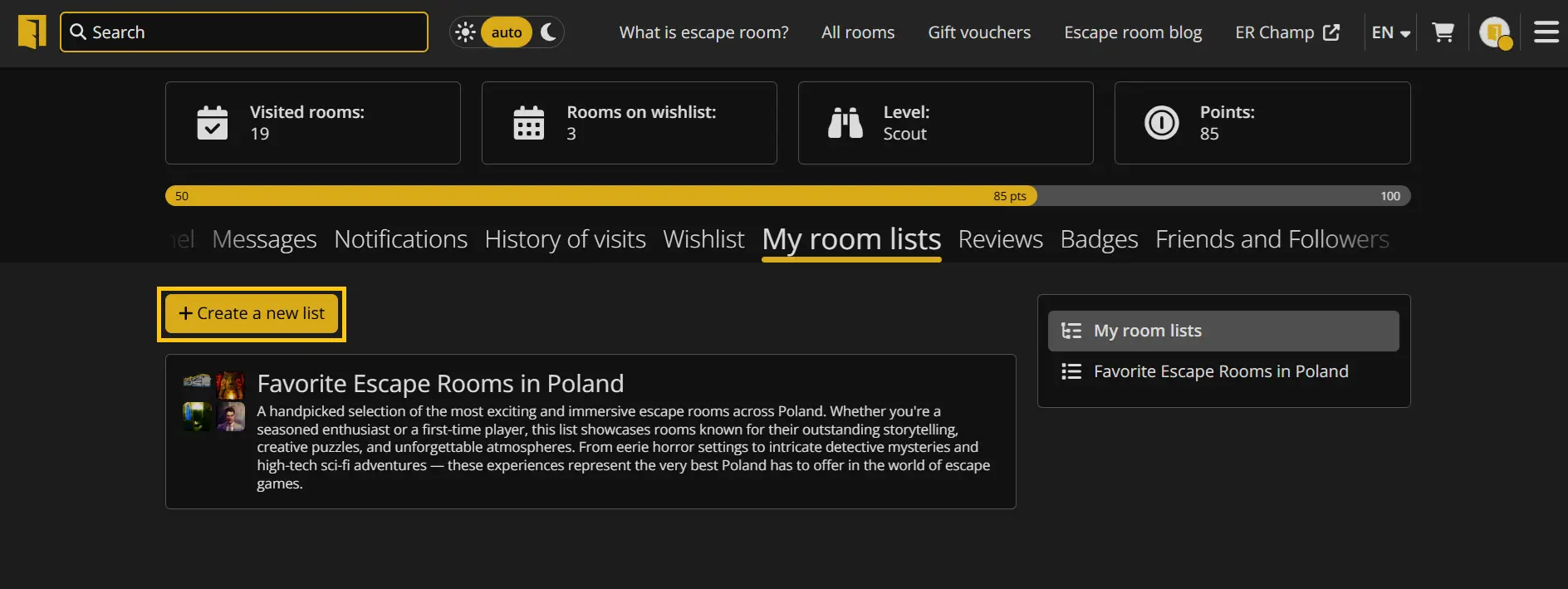Open the ER Champ external link
Viewport: 1568px width, 589px height.
point(1287,32)
